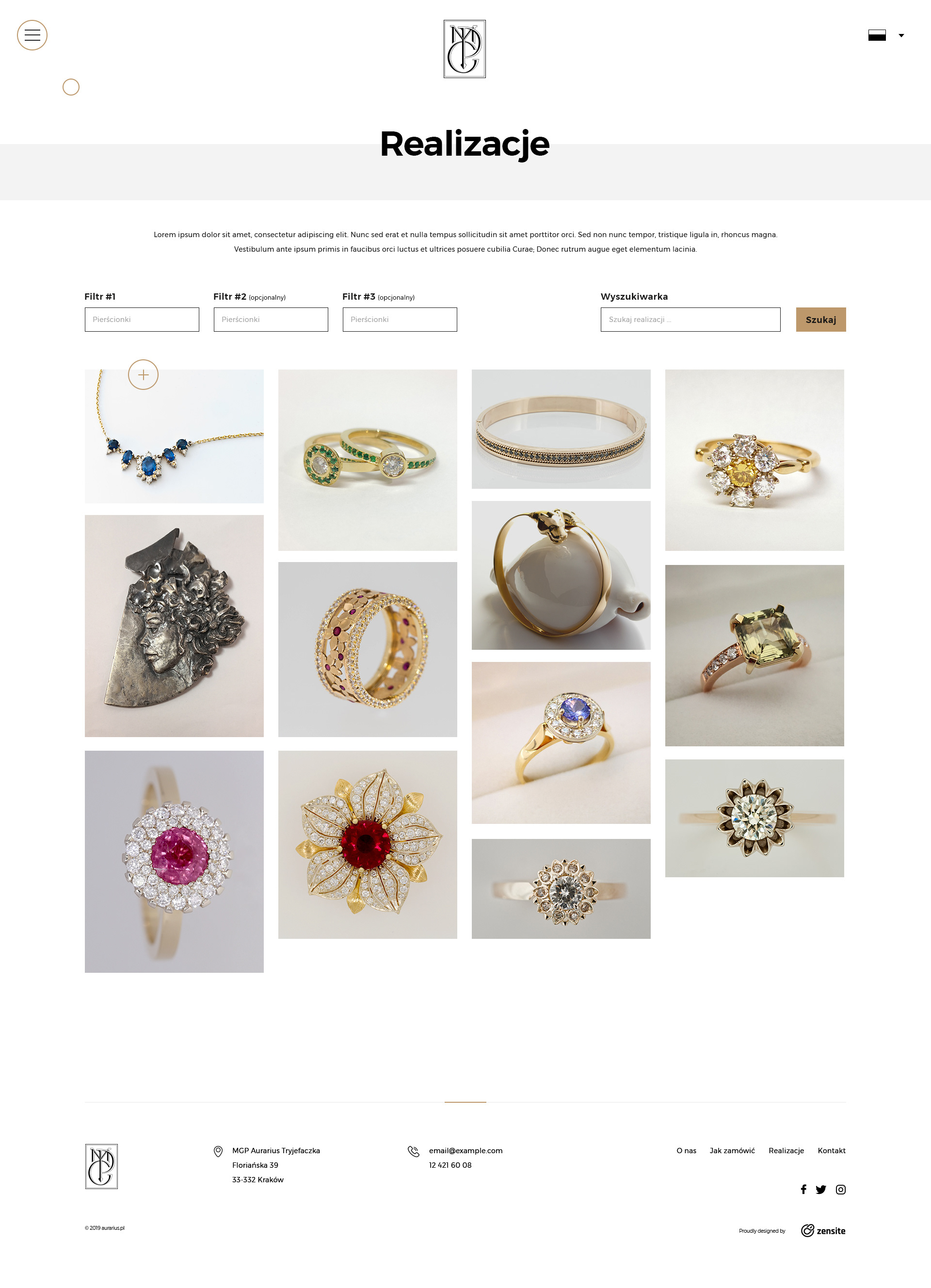Open the silver relief portrait thumbnail
Image resolution: width=931 pixels, height=1288 pixels.
tap(174, 626)
